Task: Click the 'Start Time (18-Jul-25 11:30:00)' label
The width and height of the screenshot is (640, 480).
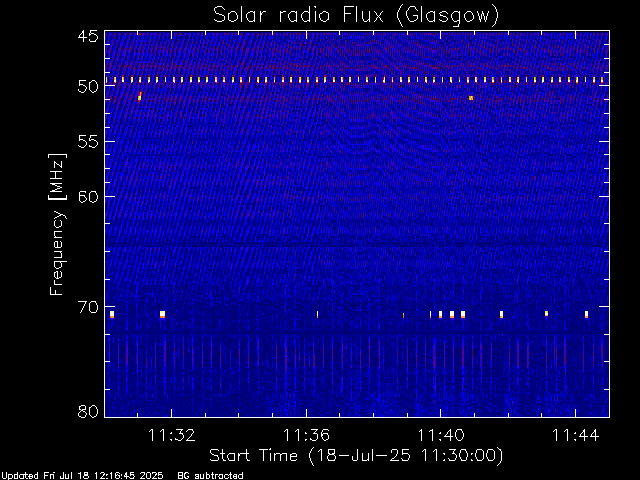Action: tap(356, 455)
